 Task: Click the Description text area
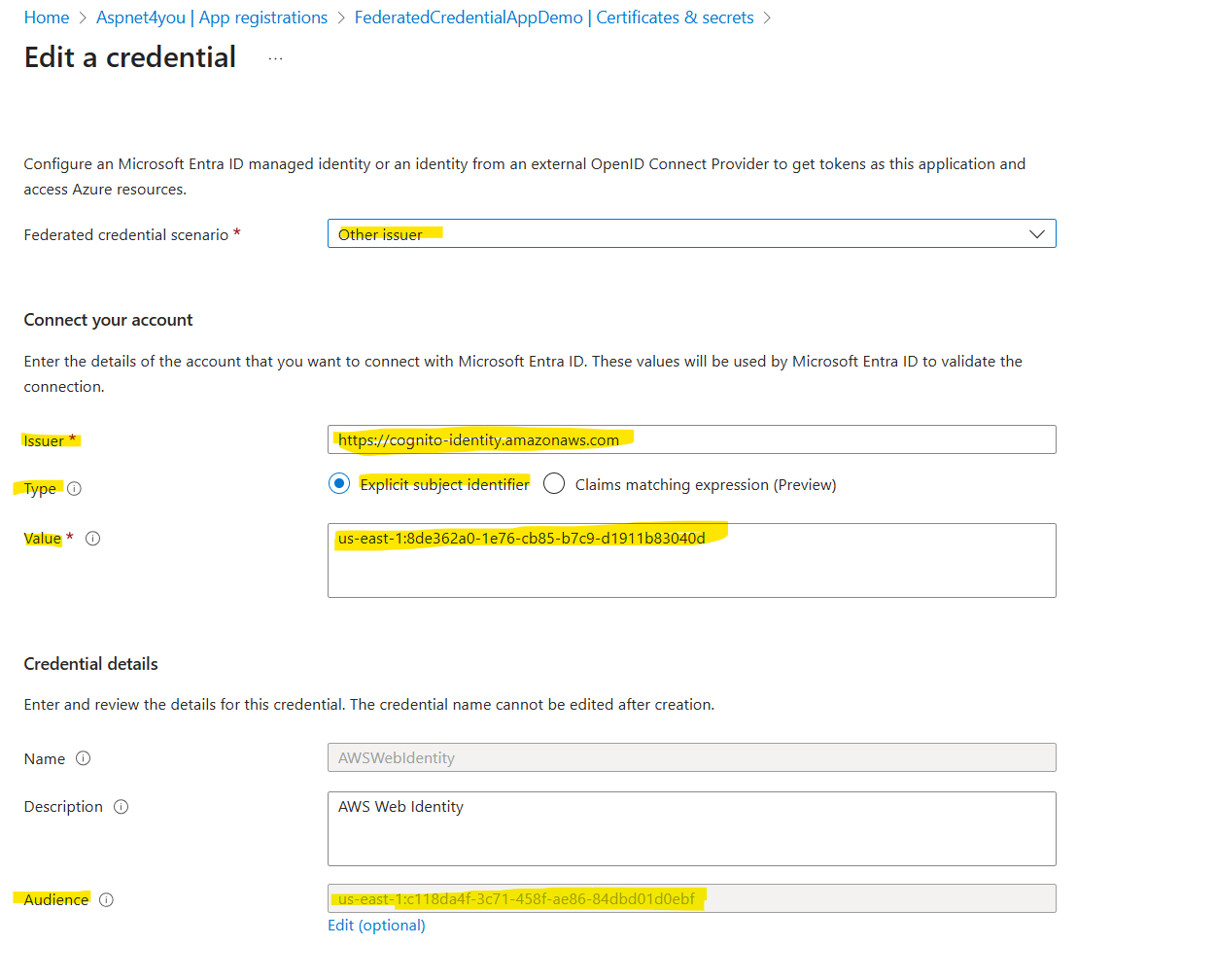click(x=691, y=828)
